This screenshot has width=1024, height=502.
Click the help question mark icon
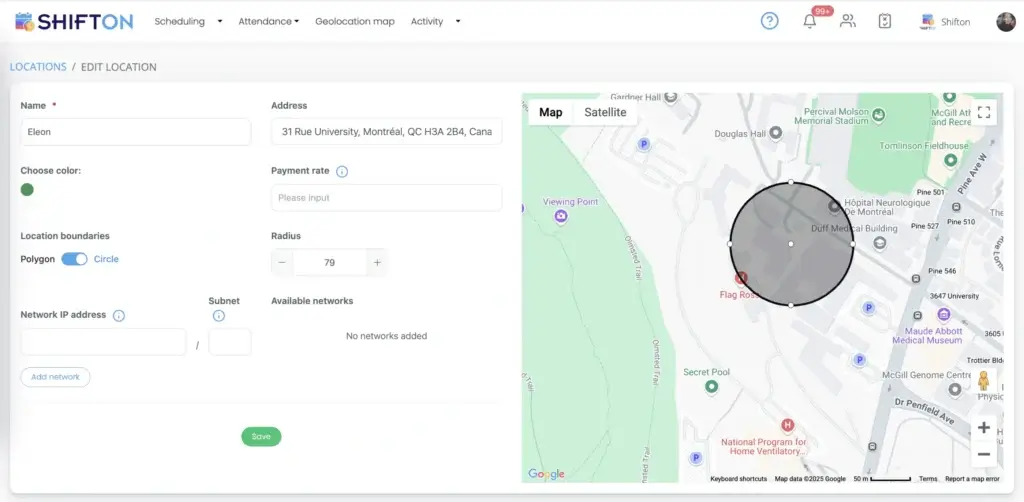769,21
